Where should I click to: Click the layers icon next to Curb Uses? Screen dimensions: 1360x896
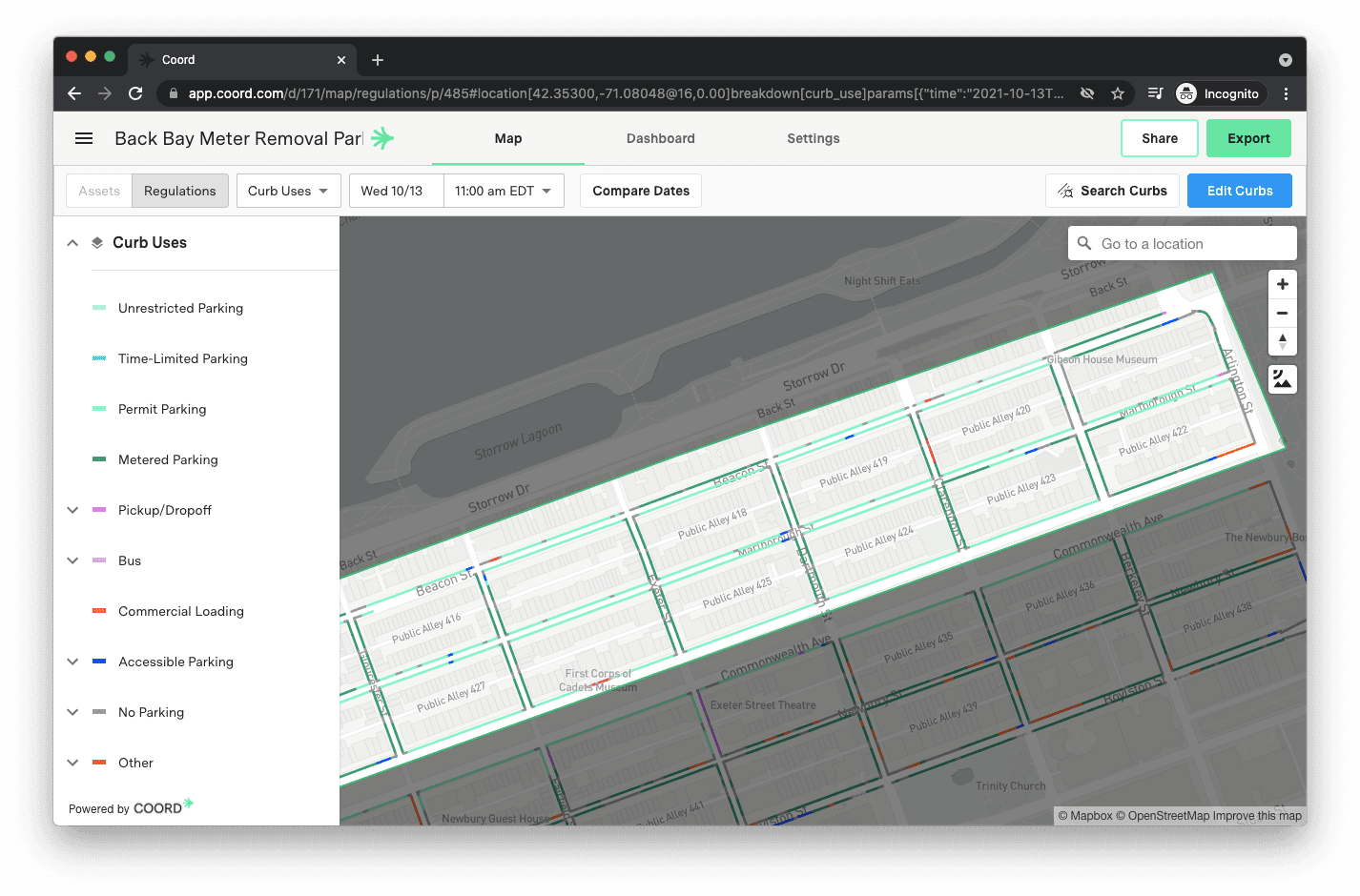click(97, 242)
